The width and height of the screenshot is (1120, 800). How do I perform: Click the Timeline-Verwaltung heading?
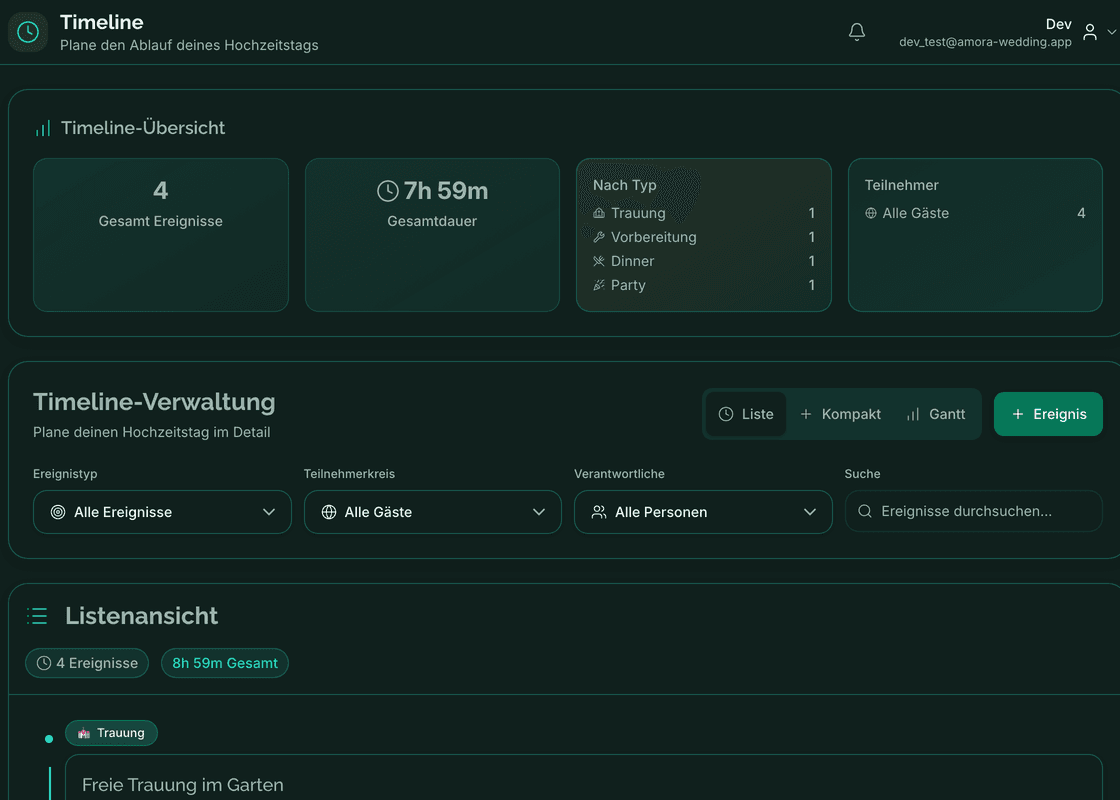pyautogui.click(x=154, y=402)
